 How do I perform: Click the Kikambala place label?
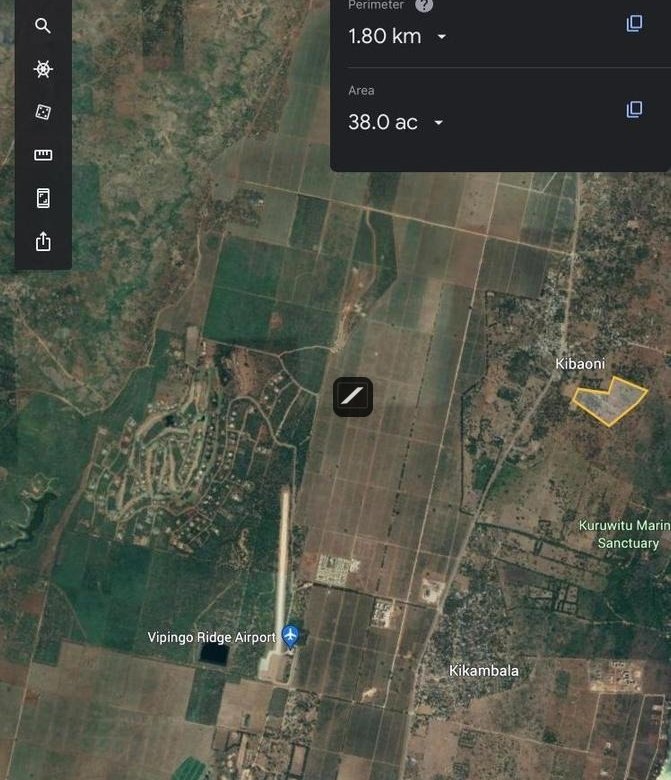(484, 671)
